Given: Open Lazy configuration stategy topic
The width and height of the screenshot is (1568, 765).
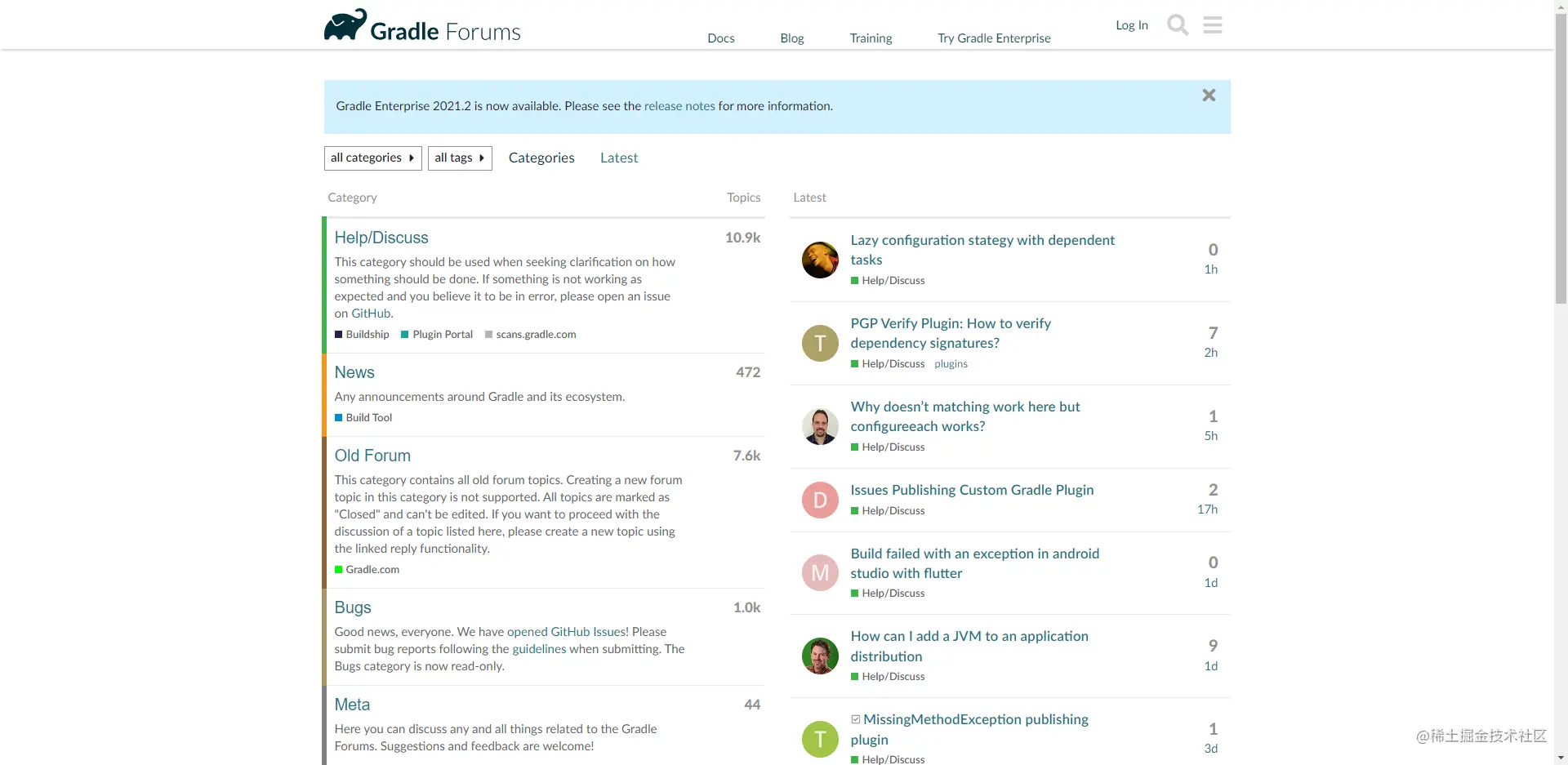Looking at the screenshot, I should [x=982, y=250].
